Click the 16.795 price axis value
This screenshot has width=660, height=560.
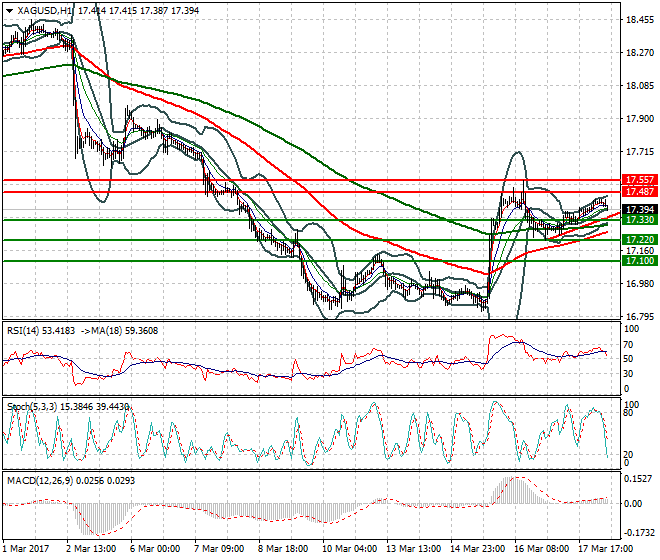point(640,317)
